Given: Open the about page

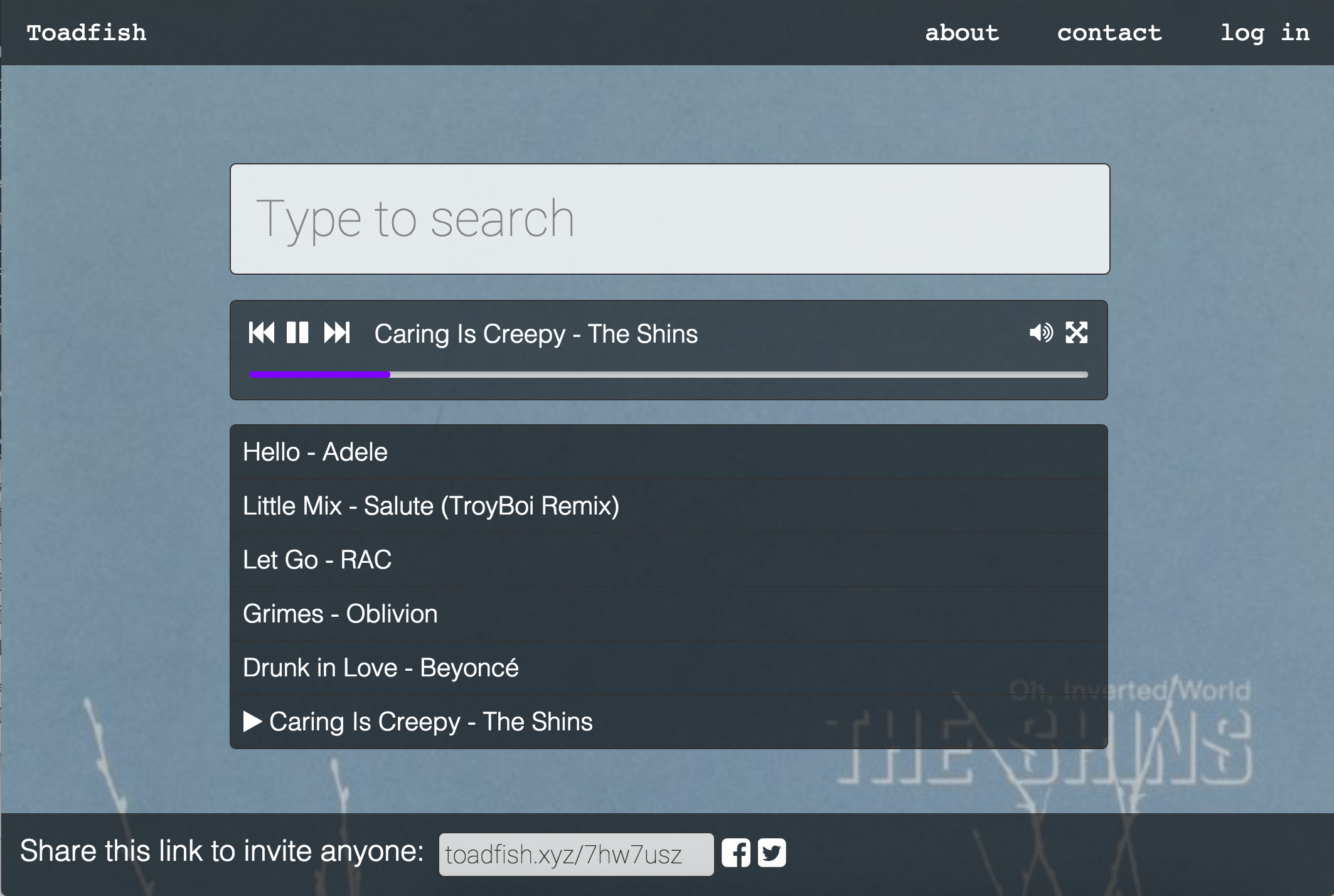Looking at the screenshot, I should (962, 33).
